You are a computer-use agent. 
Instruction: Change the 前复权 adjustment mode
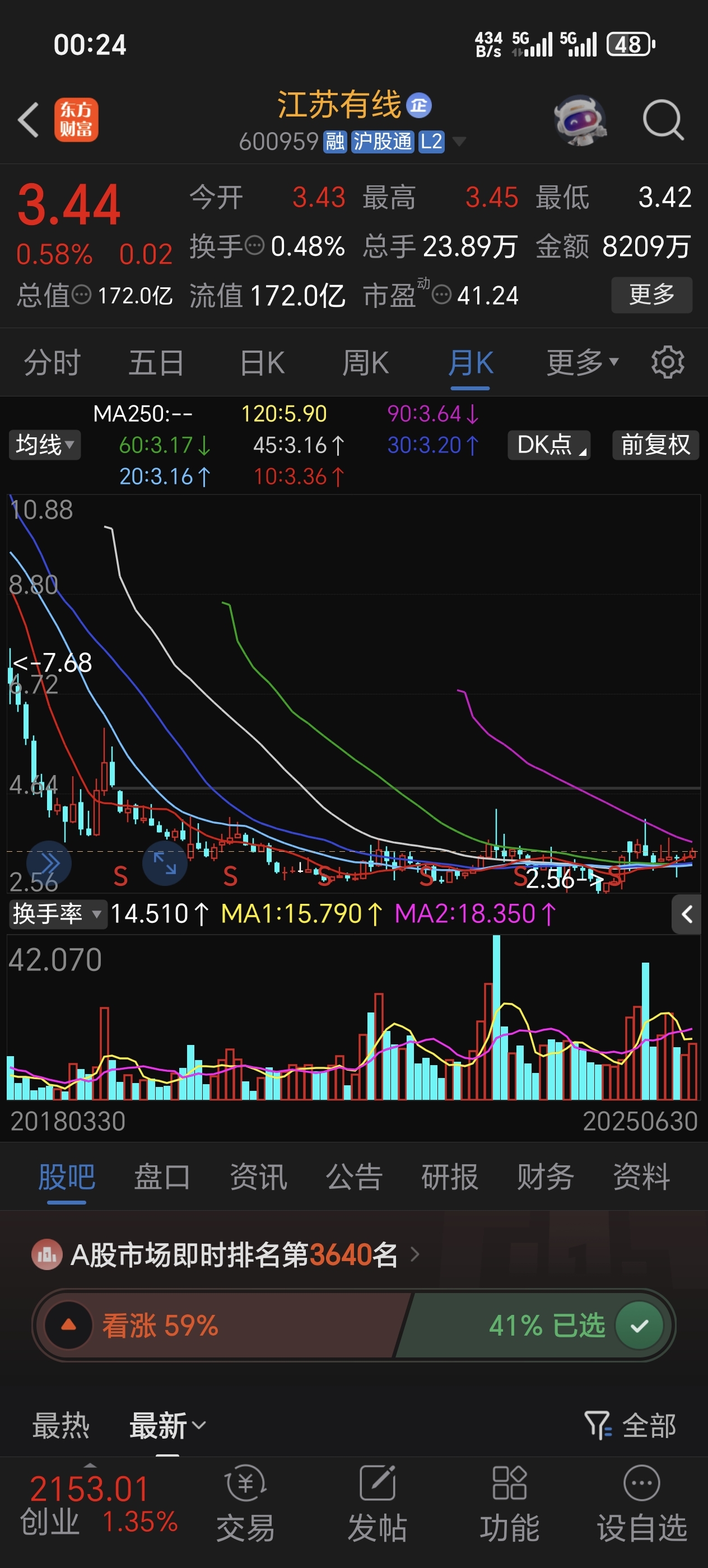656,445
